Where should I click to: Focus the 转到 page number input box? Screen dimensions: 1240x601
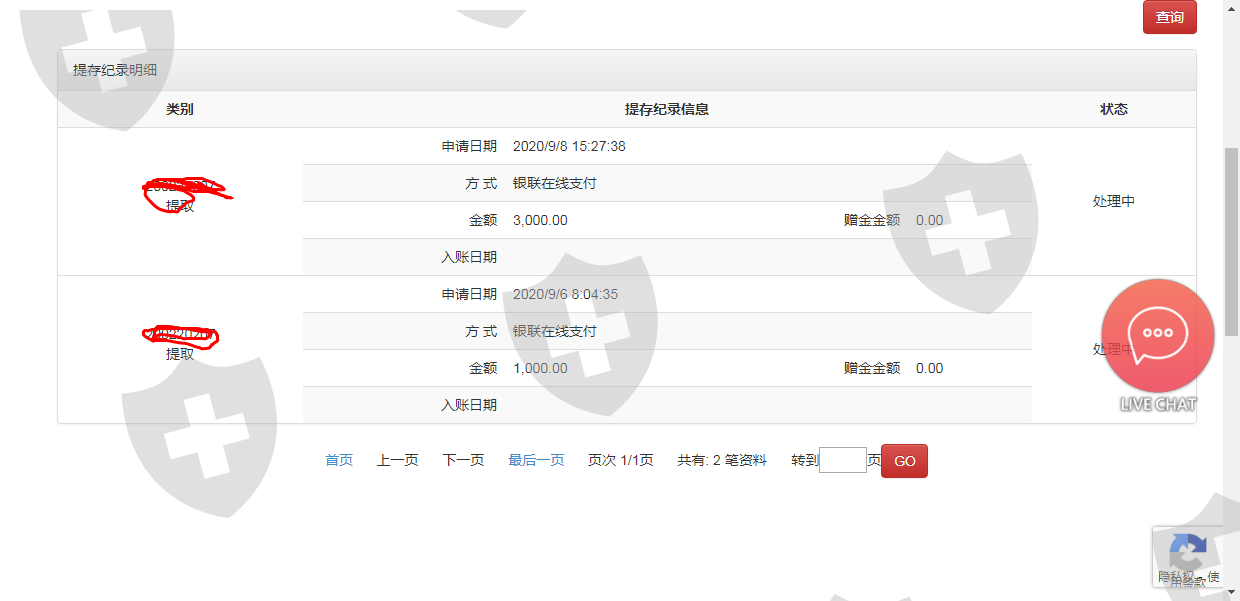pyautogui.click(x=842, y=460)
